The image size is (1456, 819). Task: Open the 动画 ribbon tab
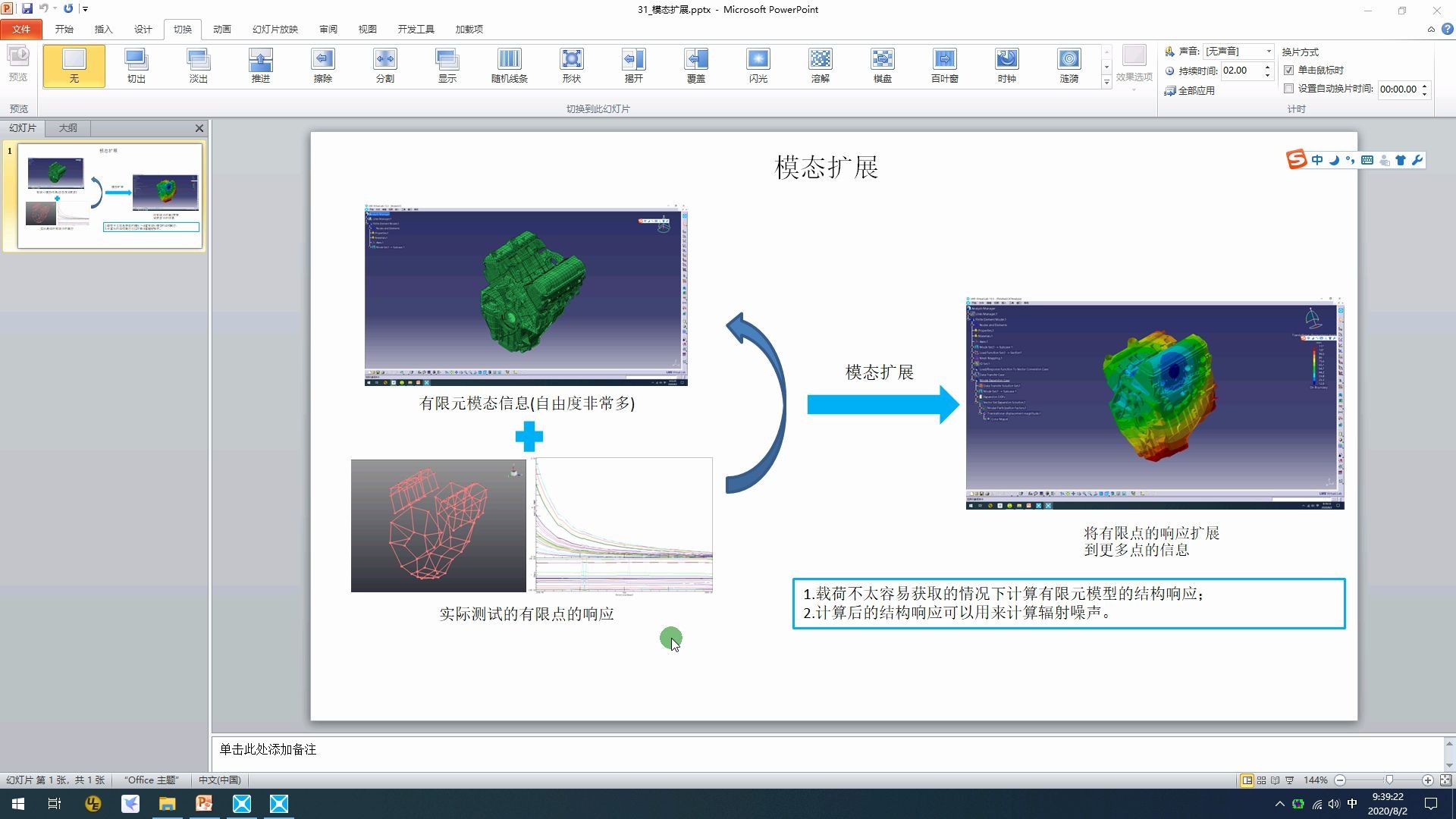tap(221, 29)
